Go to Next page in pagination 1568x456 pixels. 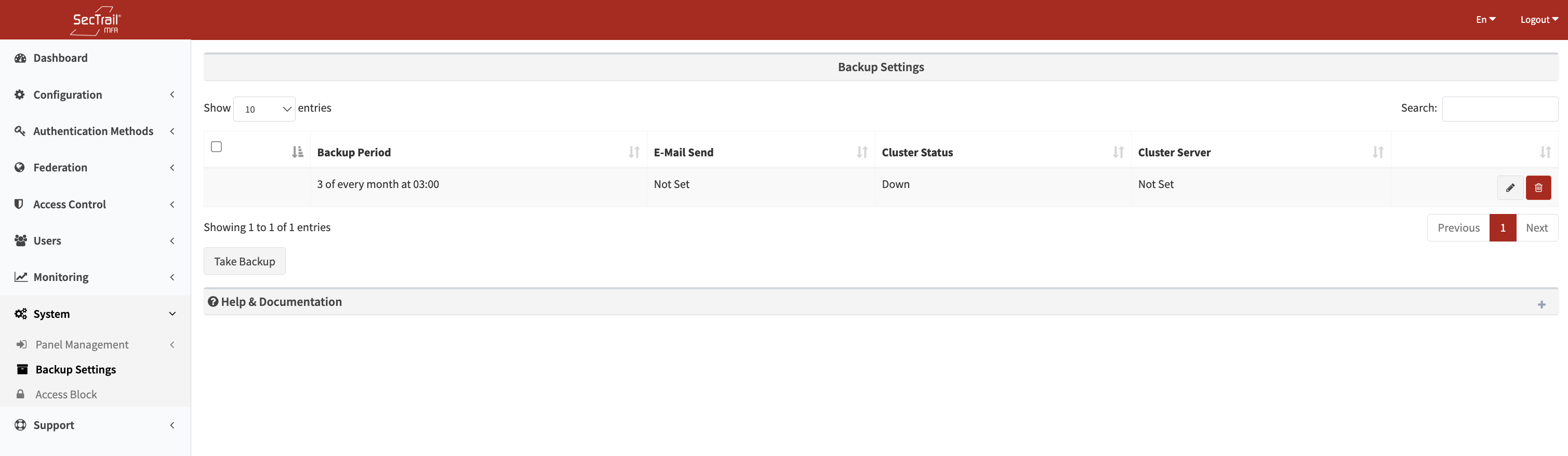coord(1536,227)
